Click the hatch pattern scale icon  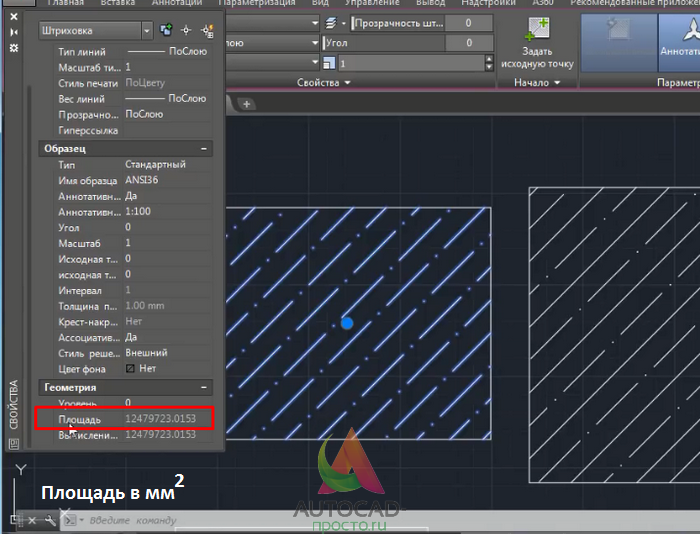[329, 63]
